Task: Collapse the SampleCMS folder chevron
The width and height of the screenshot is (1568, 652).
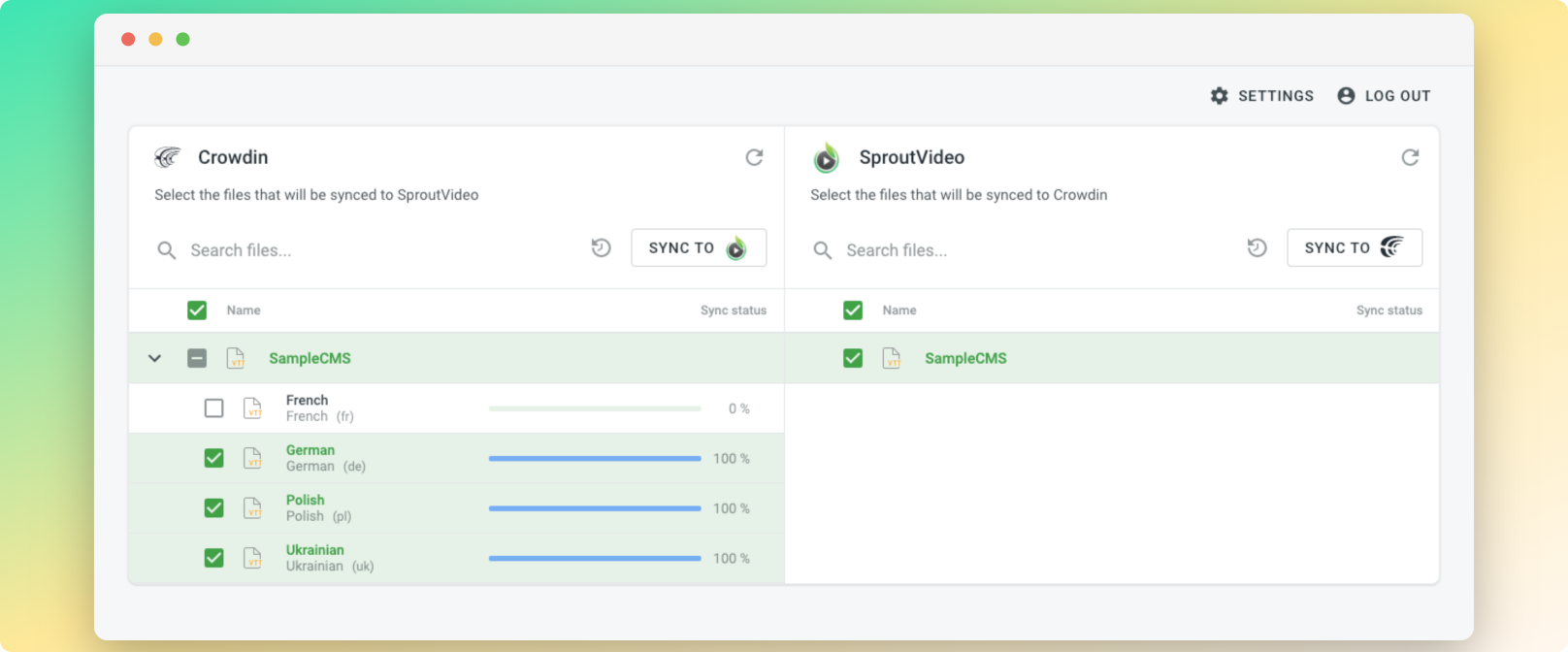Action: tap(154, 358)
